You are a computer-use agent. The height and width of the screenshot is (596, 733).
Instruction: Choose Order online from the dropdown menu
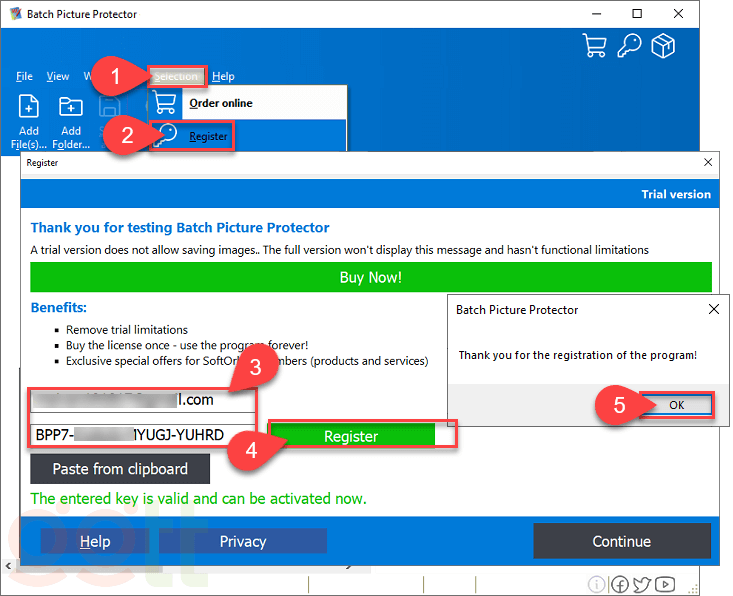[x=220, y=103]
